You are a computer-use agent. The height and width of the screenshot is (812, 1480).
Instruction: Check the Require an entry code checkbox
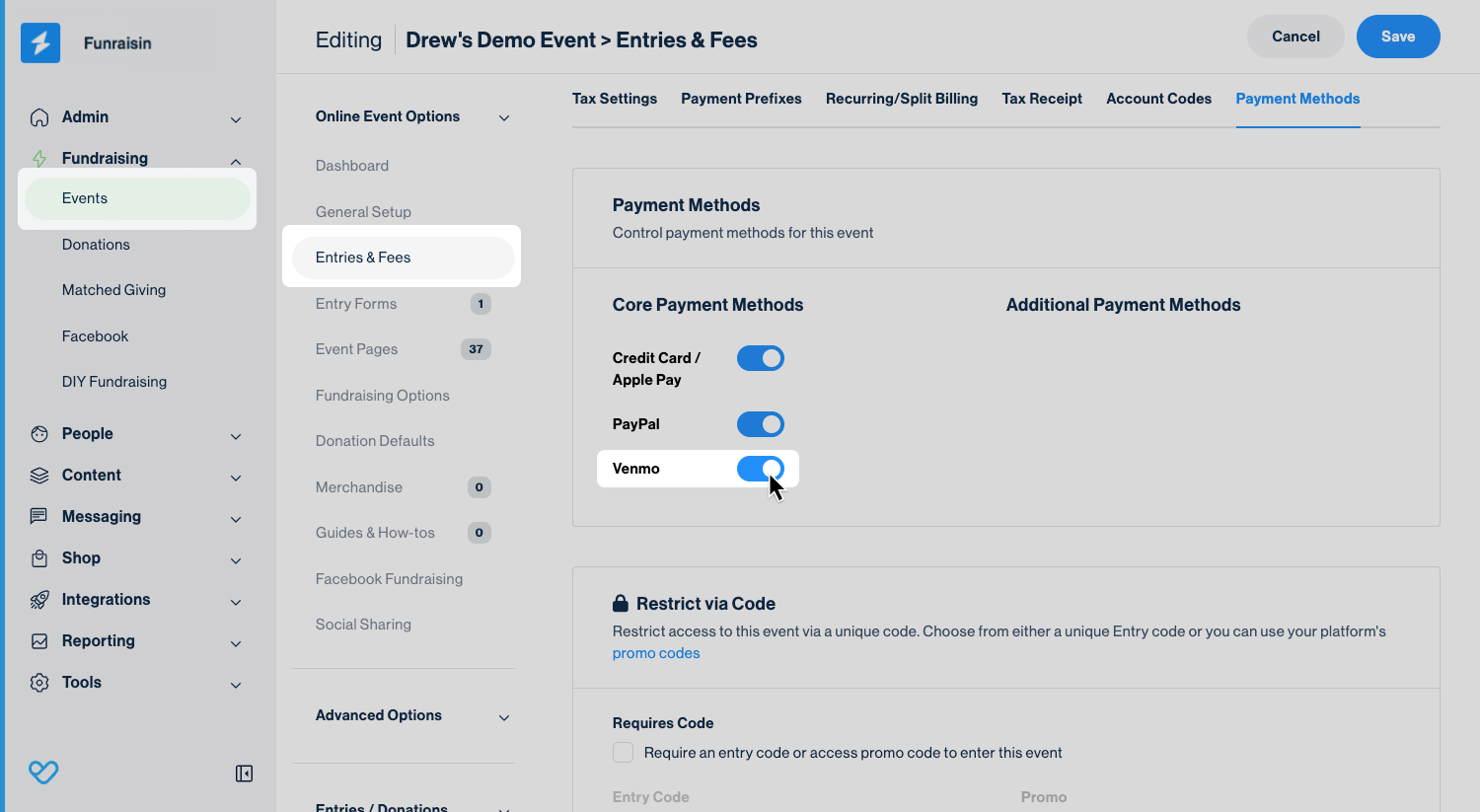(624, 753)
